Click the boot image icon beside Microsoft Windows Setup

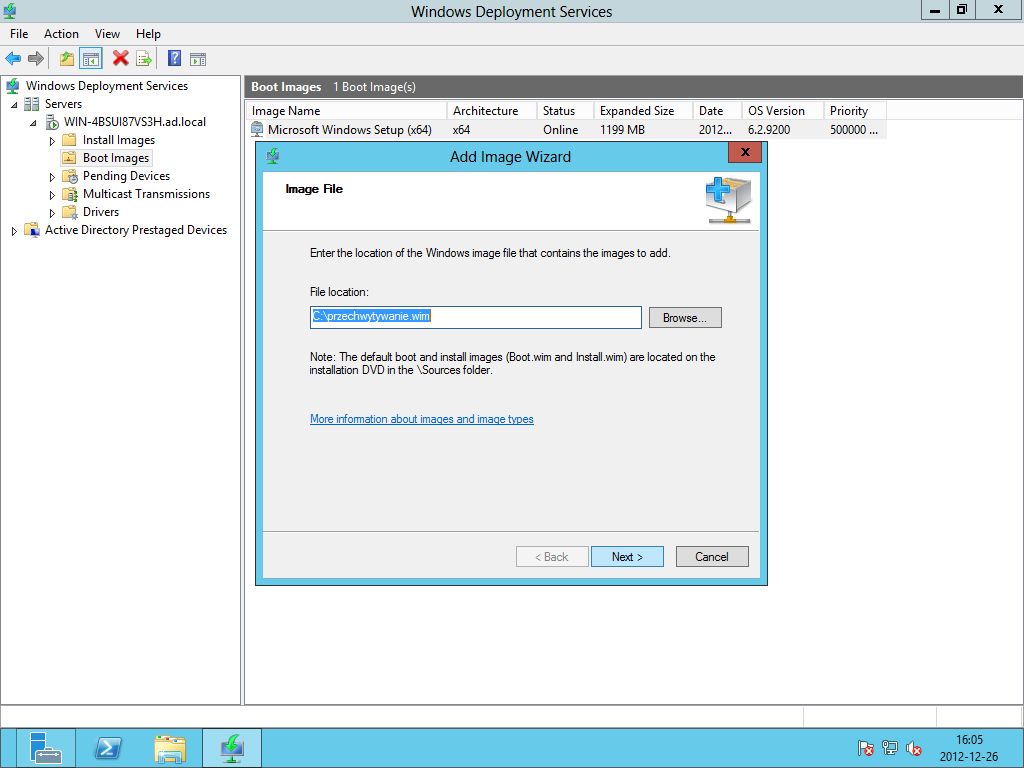pyautogui.click(x=257, y=129)
